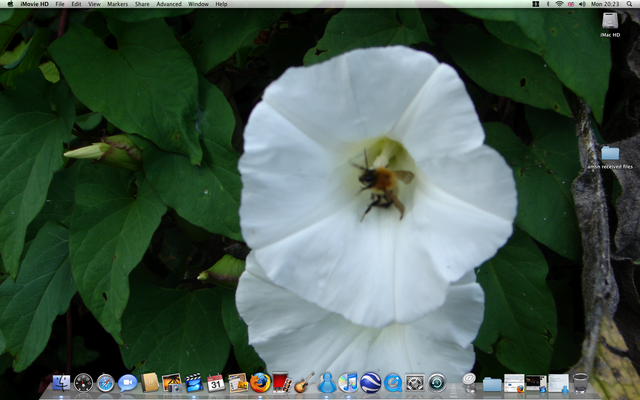Image resolution: width=640 pixels, height=400 pixels.
Task: Launch iPhoto from the Dock
Action: (x=172, y=383)
